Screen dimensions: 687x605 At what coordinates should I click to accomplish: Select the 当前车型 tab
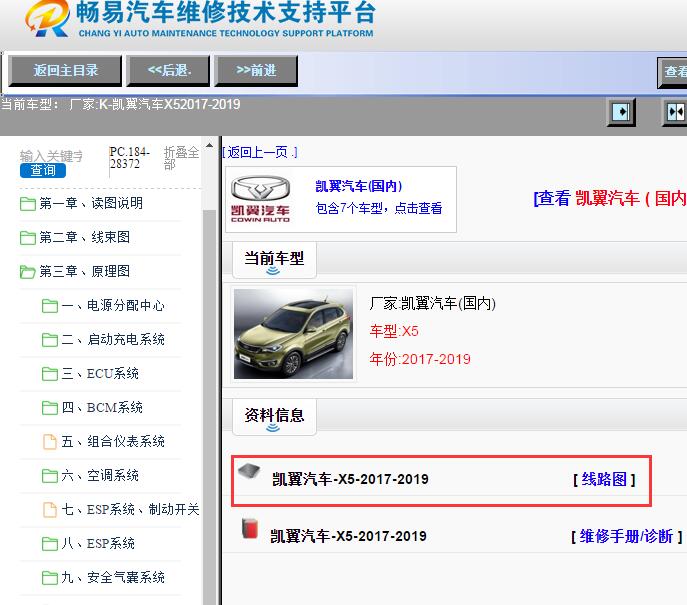(x=274, y=260)
